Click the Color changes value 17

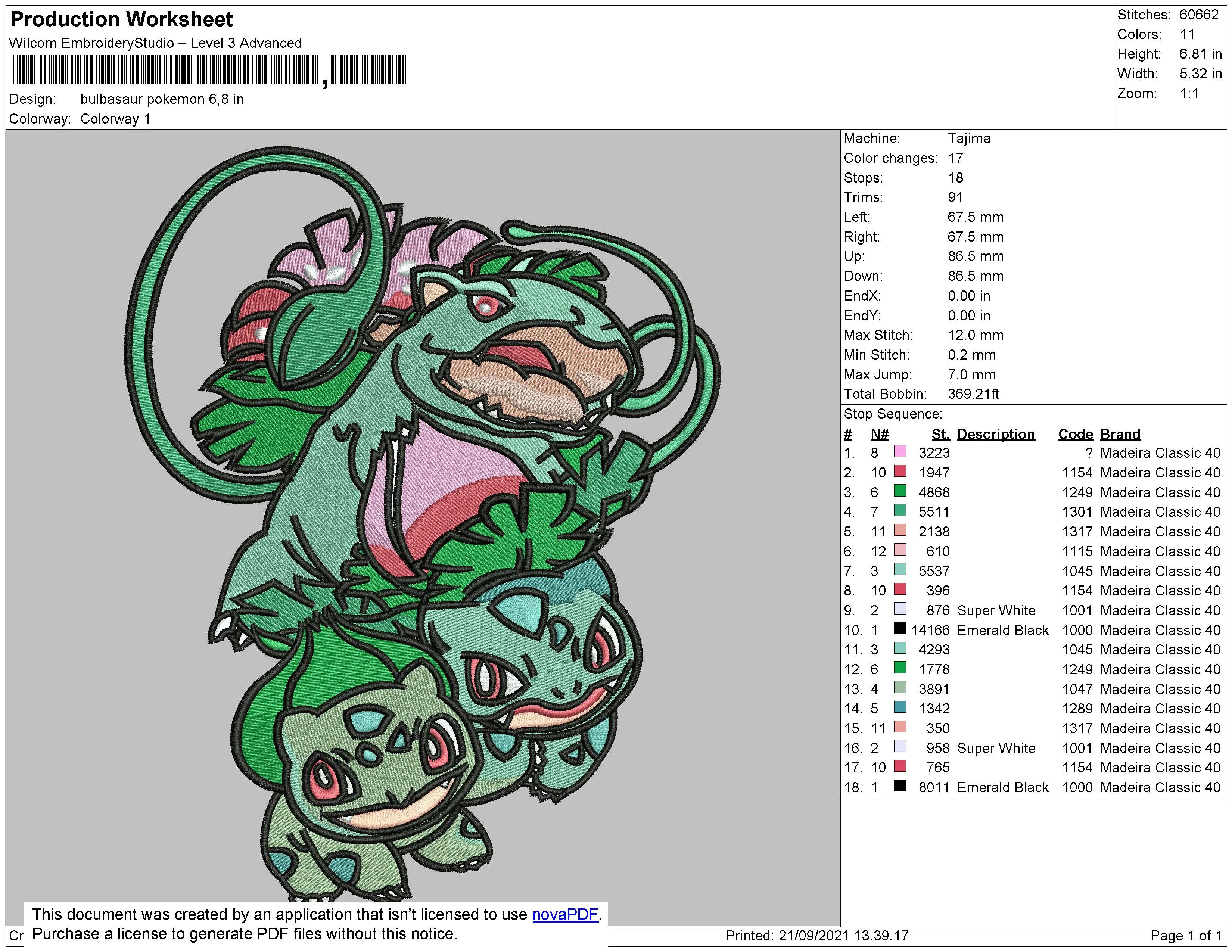point(955,158)
